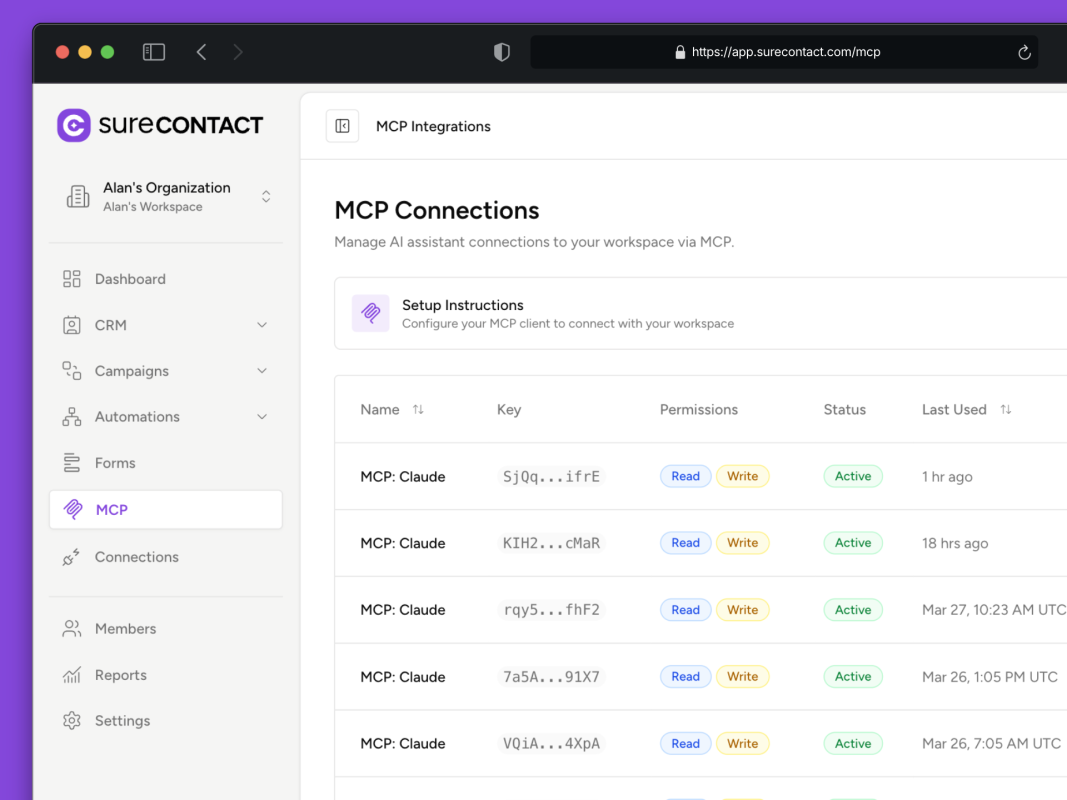Viewport: 1067px width, 800px height.
Task: Select Dashboard in the sidebar menu
Action: (130, 278)
